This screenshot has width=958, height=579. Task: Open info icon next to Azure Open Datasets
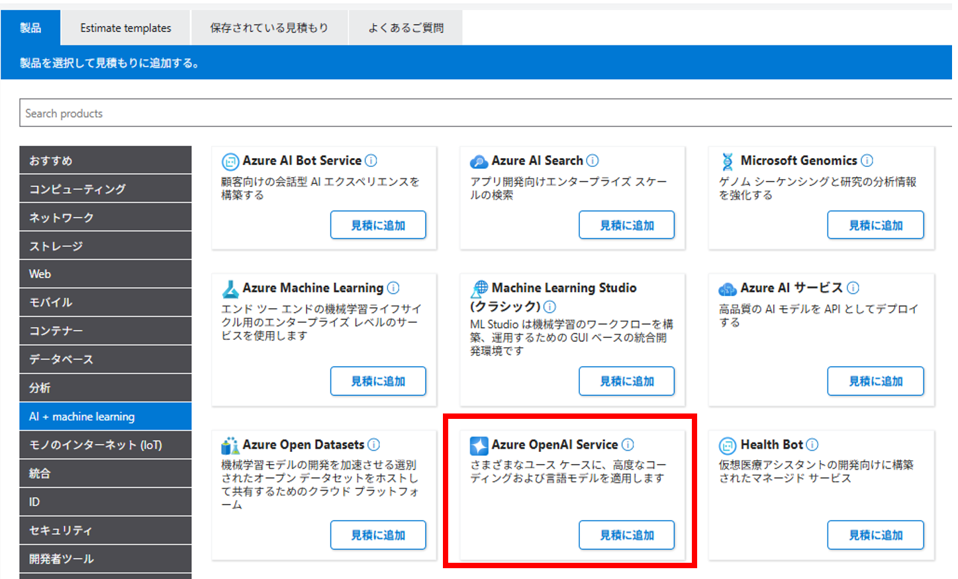373,445
